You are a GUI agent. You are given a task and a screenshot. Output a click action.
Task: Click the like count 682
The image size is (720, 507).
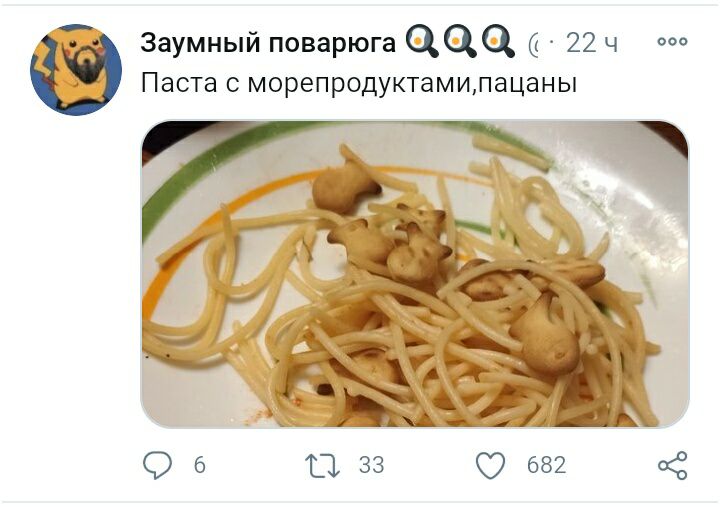[546, 465]
